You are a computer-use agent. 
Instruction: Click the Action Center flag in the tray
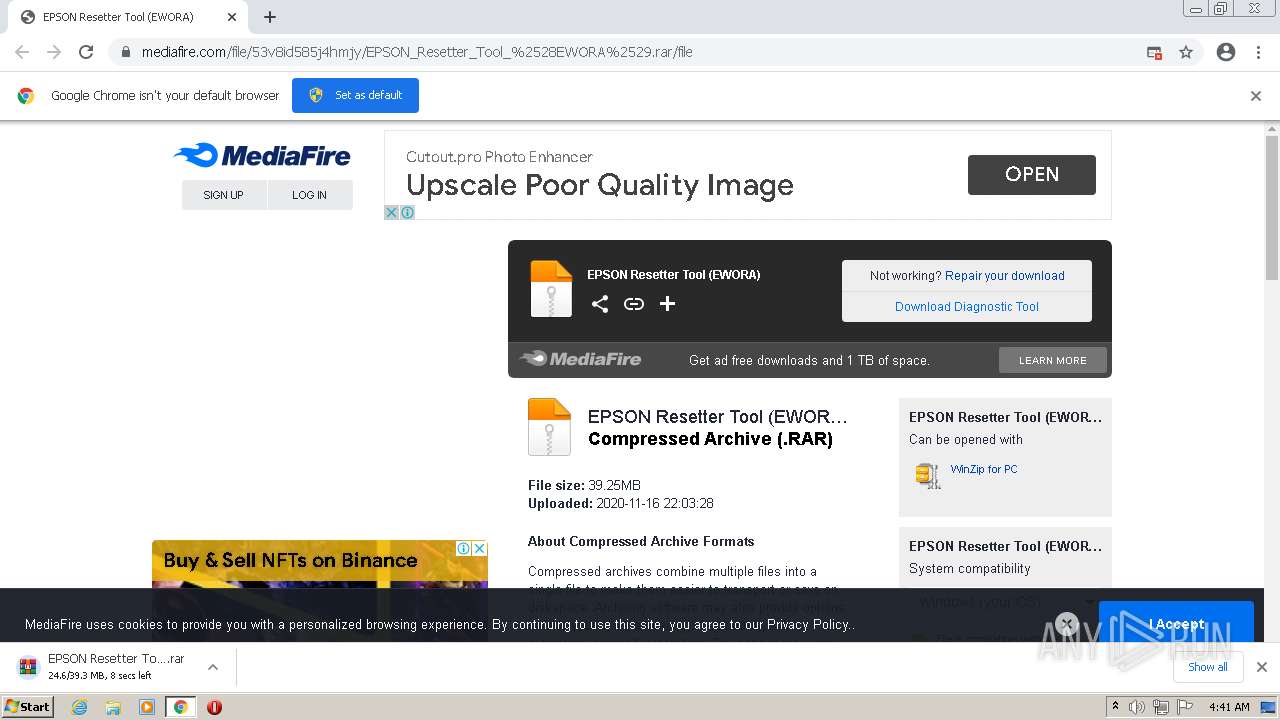point(1185,707)
